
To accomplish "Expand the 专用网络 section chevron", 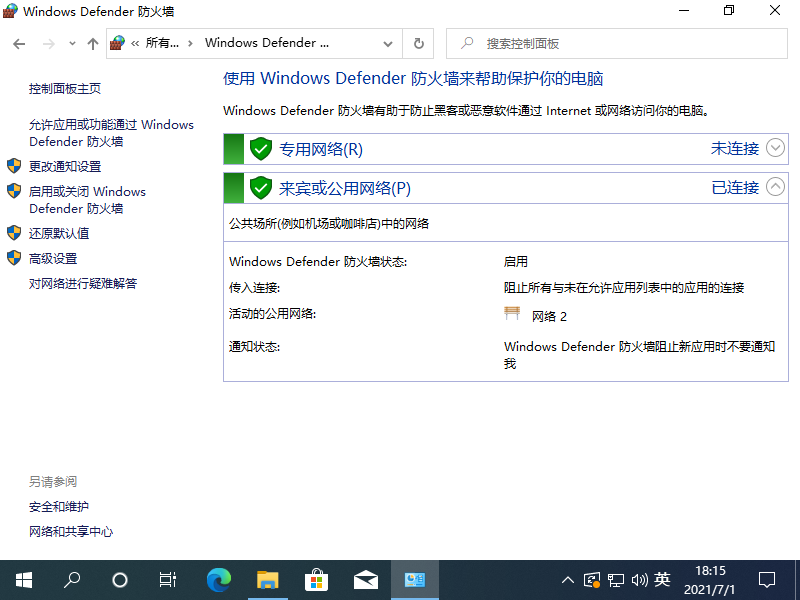I will coord(776,149).
